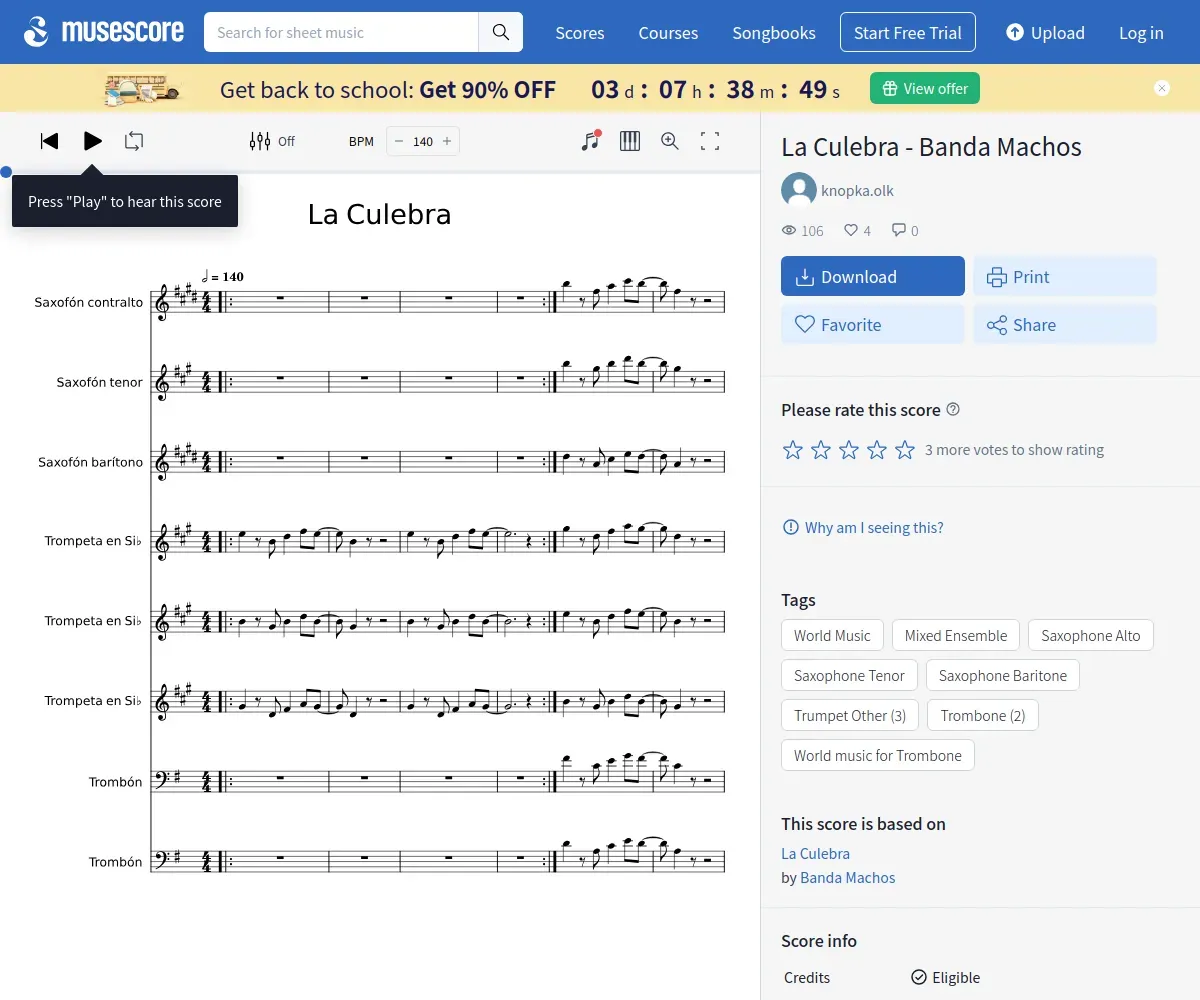This screenshot has width=1200, height=1000.
Task: Click the MuseScore logo
Action: click(x=104, y=32)
